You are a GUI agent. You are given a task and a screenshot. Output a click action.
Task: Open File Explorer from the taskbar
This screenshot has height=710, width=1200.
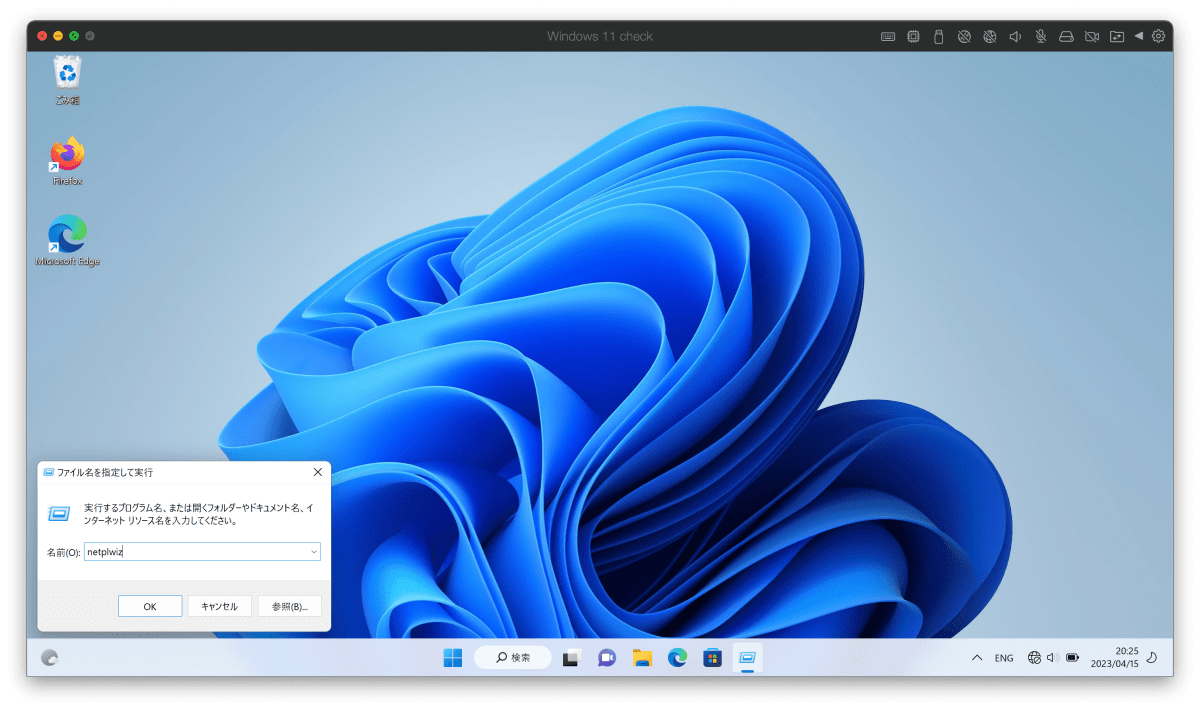[x=642, y=657]
